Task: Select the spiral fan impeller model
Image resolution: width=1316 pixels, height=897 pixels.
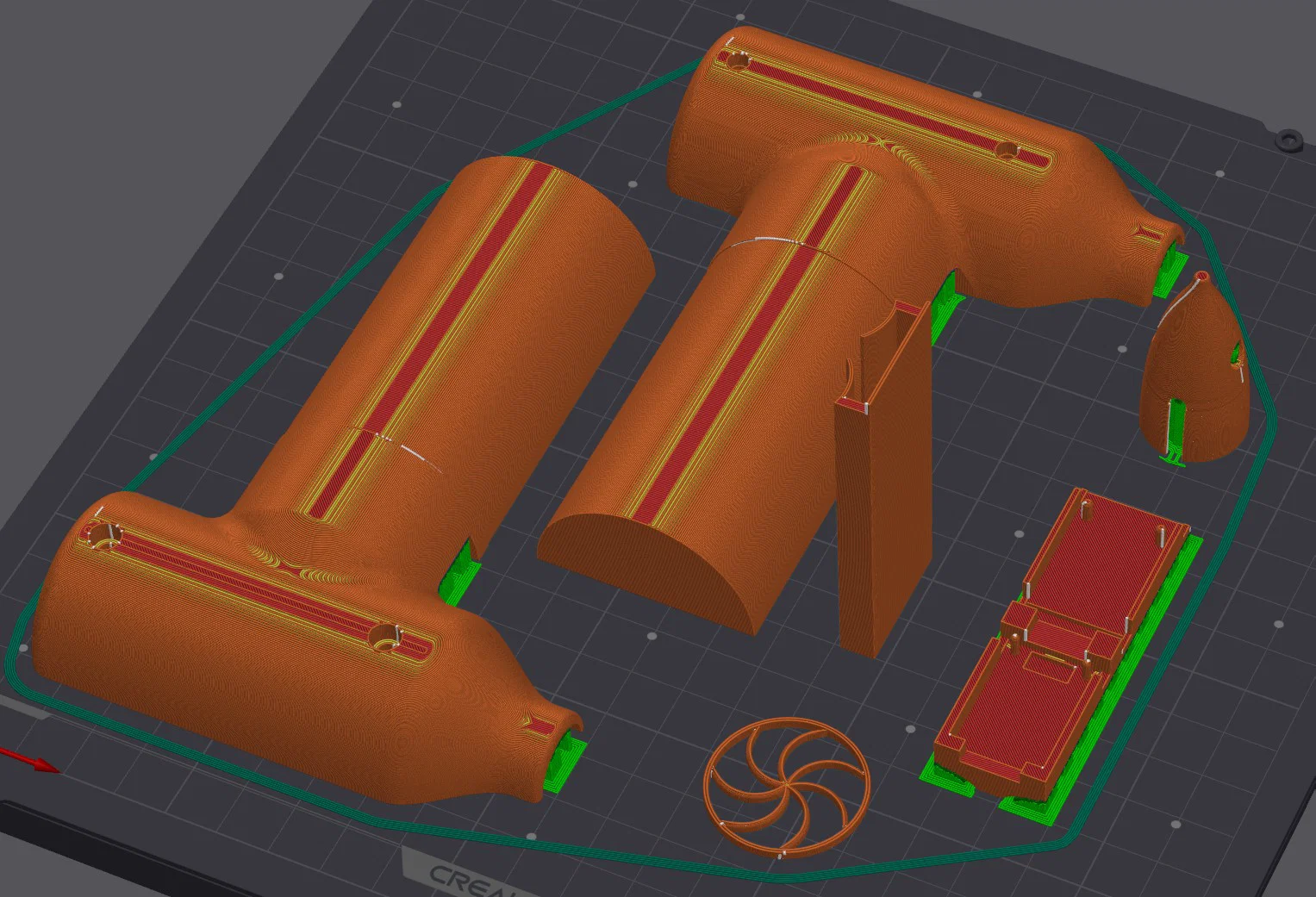Action: coord(787,787)
